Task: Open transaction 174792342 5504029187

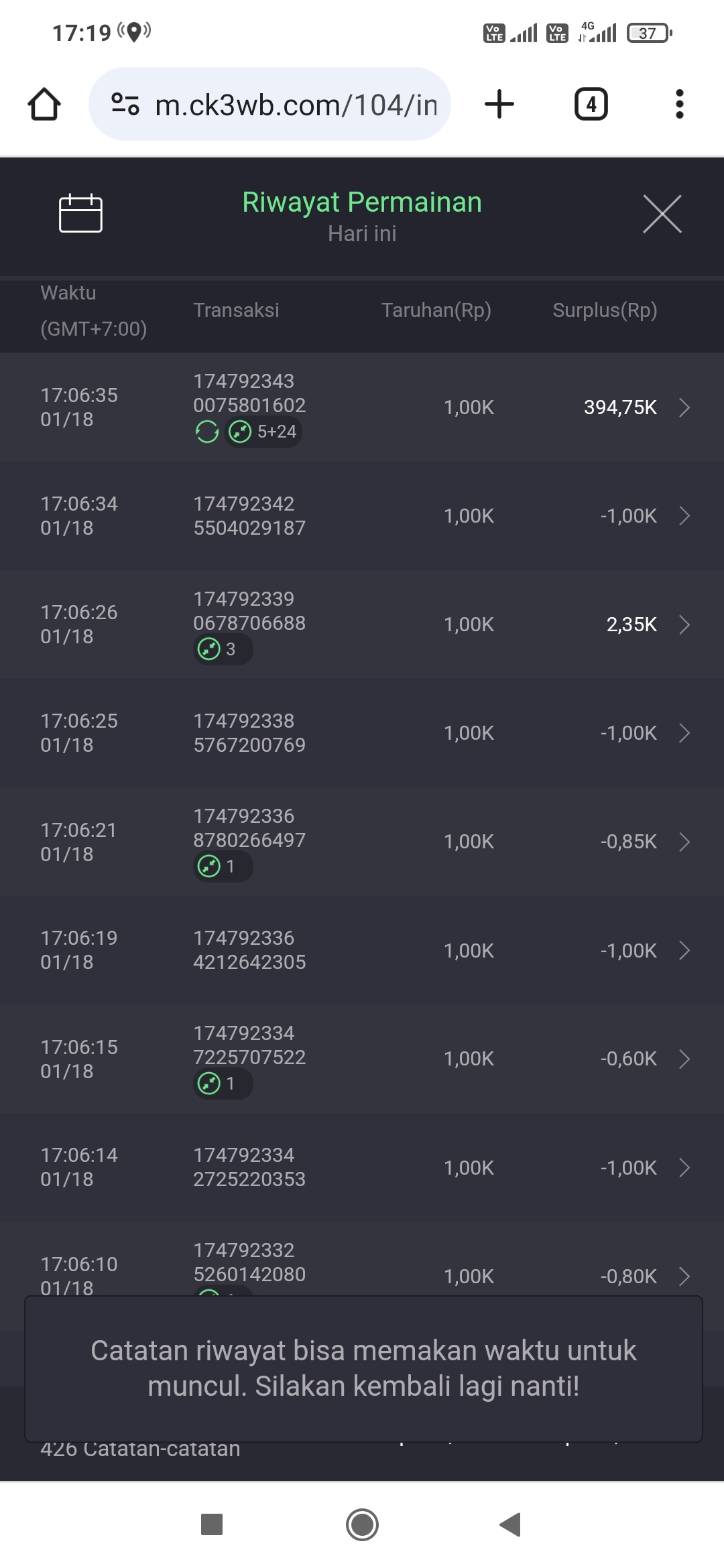Action: tap(249, 516)
